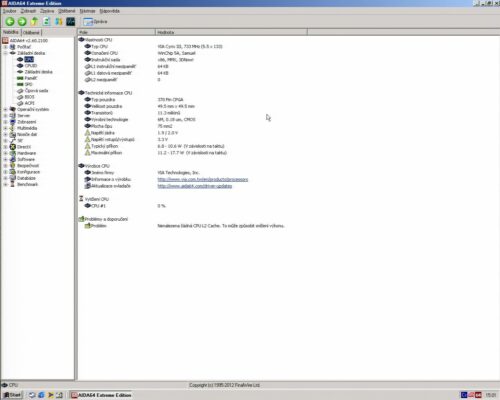This screenshot has height=400, width=500.
Task: Click the taskbar clock
Action: [491, 395]
